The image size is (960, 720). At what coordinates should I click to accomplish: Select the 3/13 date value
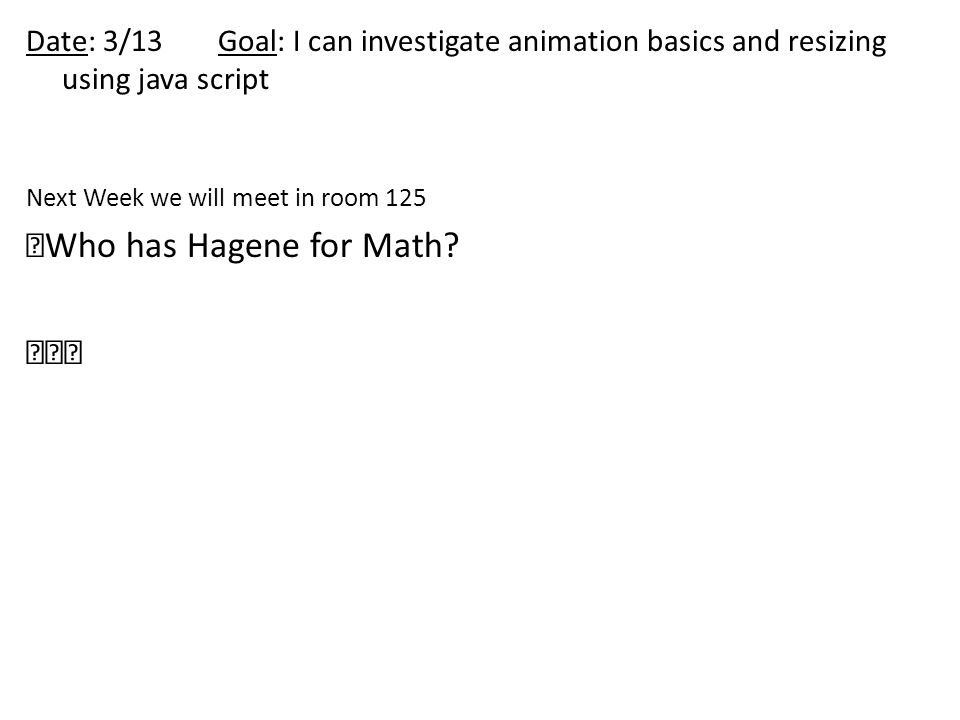pos(132,42)
